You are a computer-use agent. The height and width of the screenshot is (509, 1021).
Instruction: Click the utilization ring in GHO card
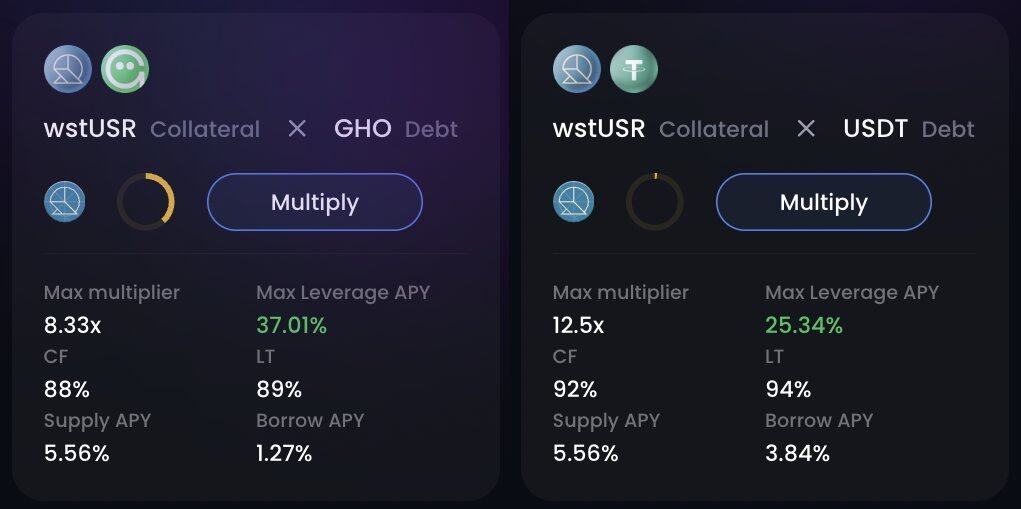pos(146,202)
